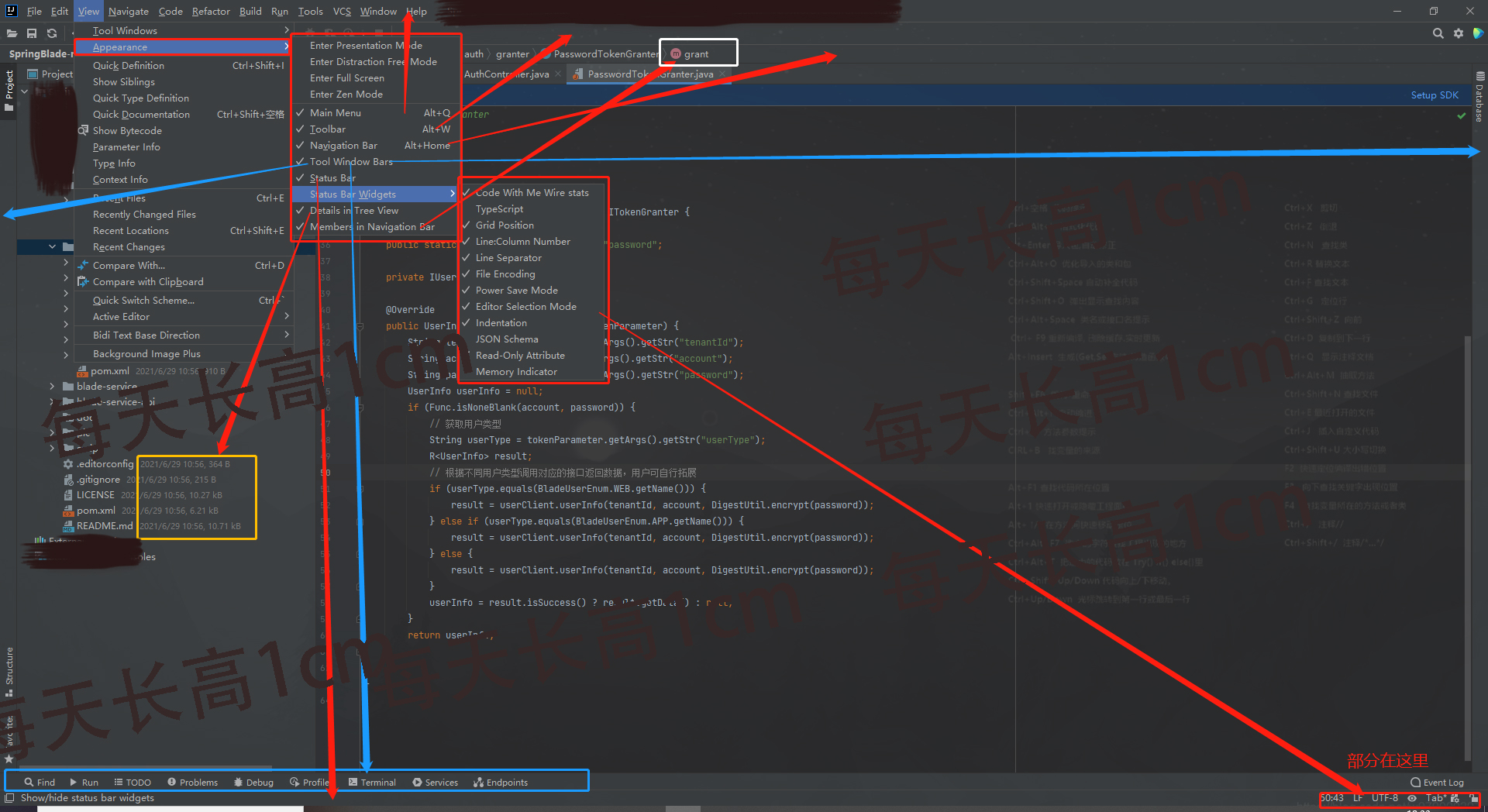Open the Services tool window
Viewport: 1488px width, 812px height.
pyautogui.click(x=436, y=783)
